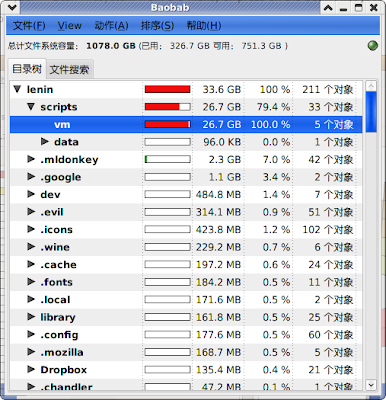Switch to the 目录树 tab
Image resolution: width=386 pixels, height=400 pixels.
27,69
